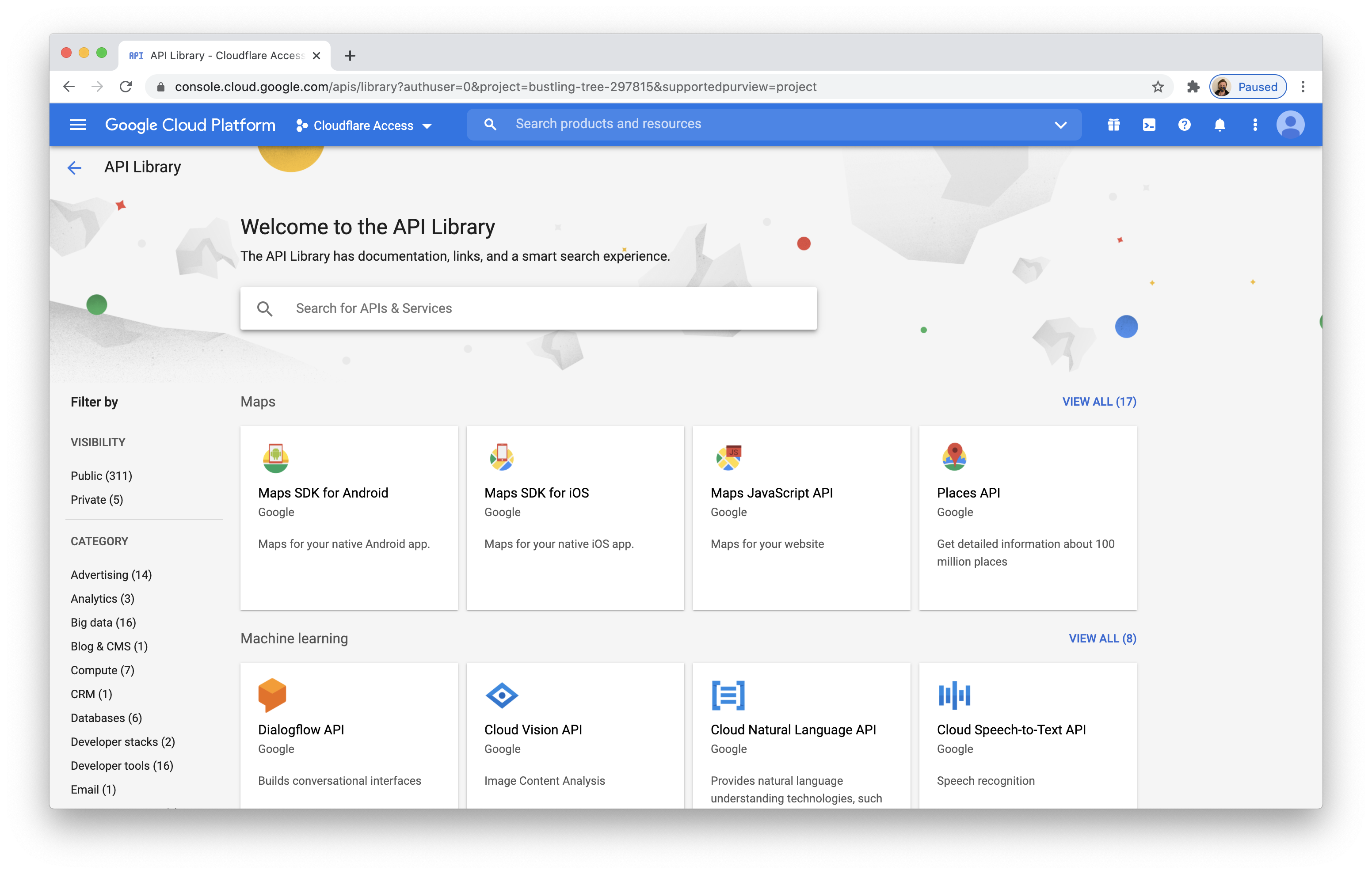
Task: View notifications via the bell icon
Action: point(1220,124)
